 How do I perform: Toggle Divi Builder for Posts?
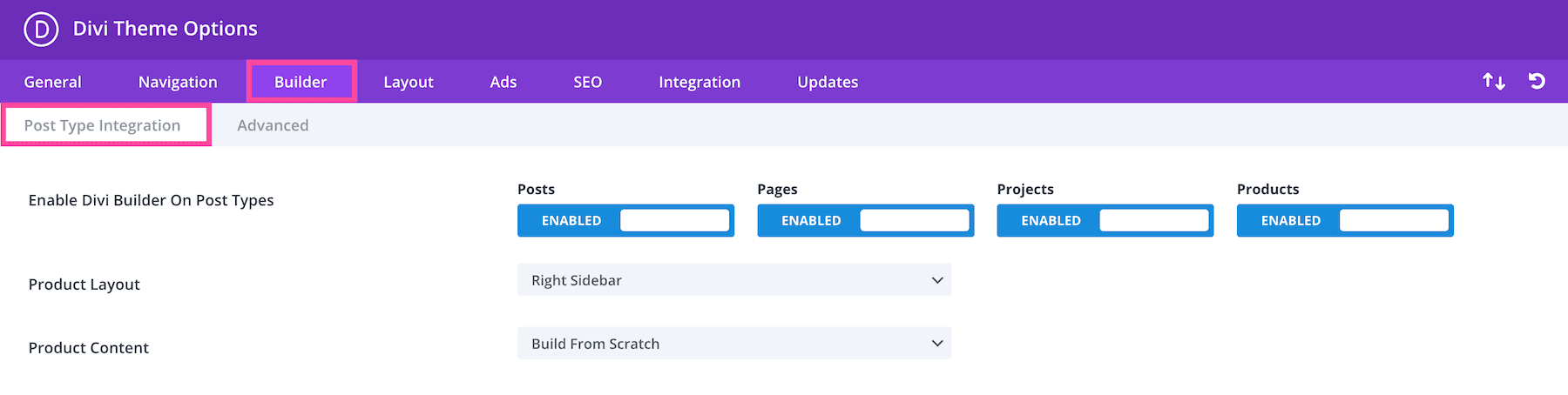pyautogui.click(x=625, y=221)
